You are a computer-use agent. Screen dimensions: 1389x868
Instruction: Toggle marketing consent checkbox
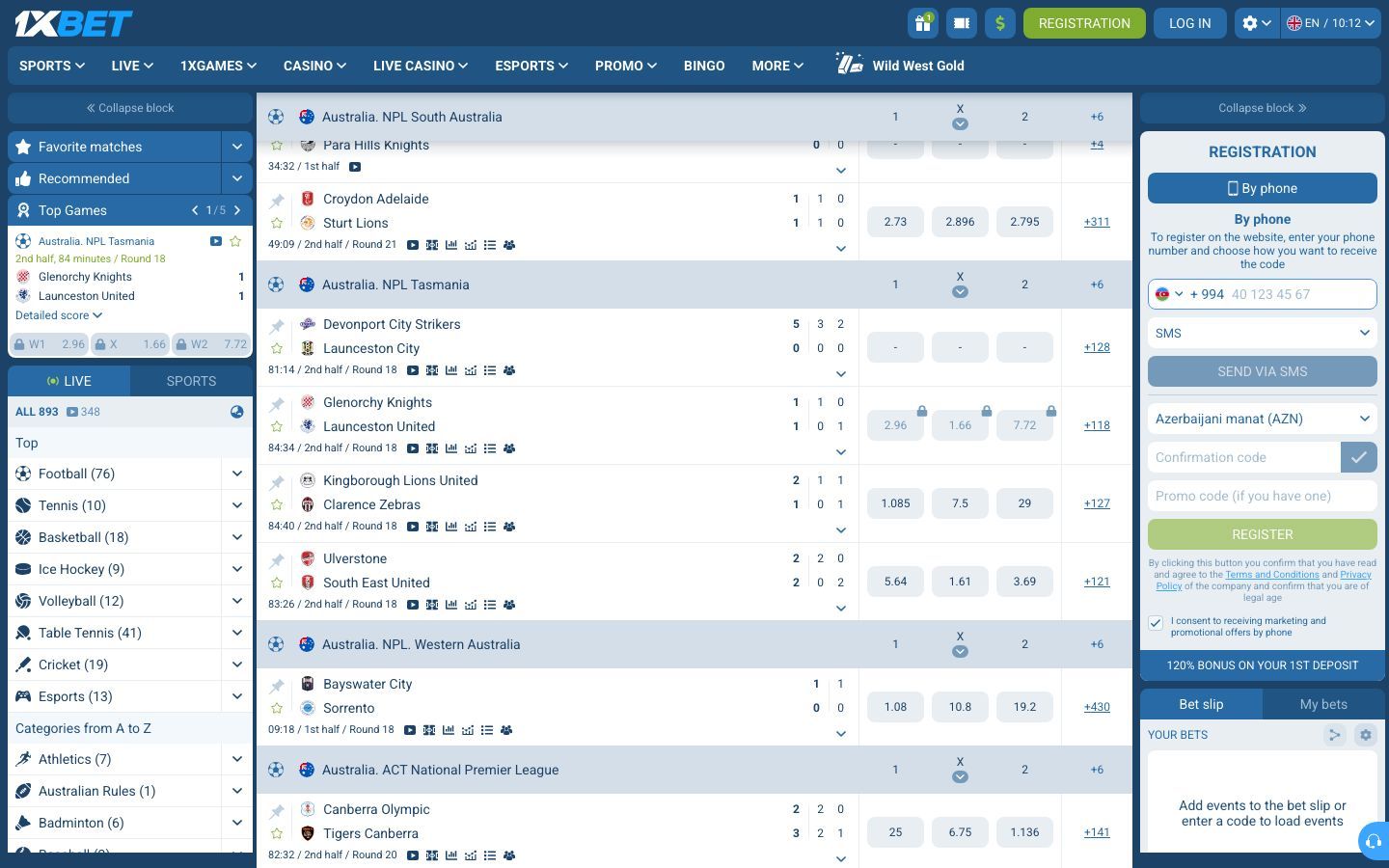(1156, 623)
